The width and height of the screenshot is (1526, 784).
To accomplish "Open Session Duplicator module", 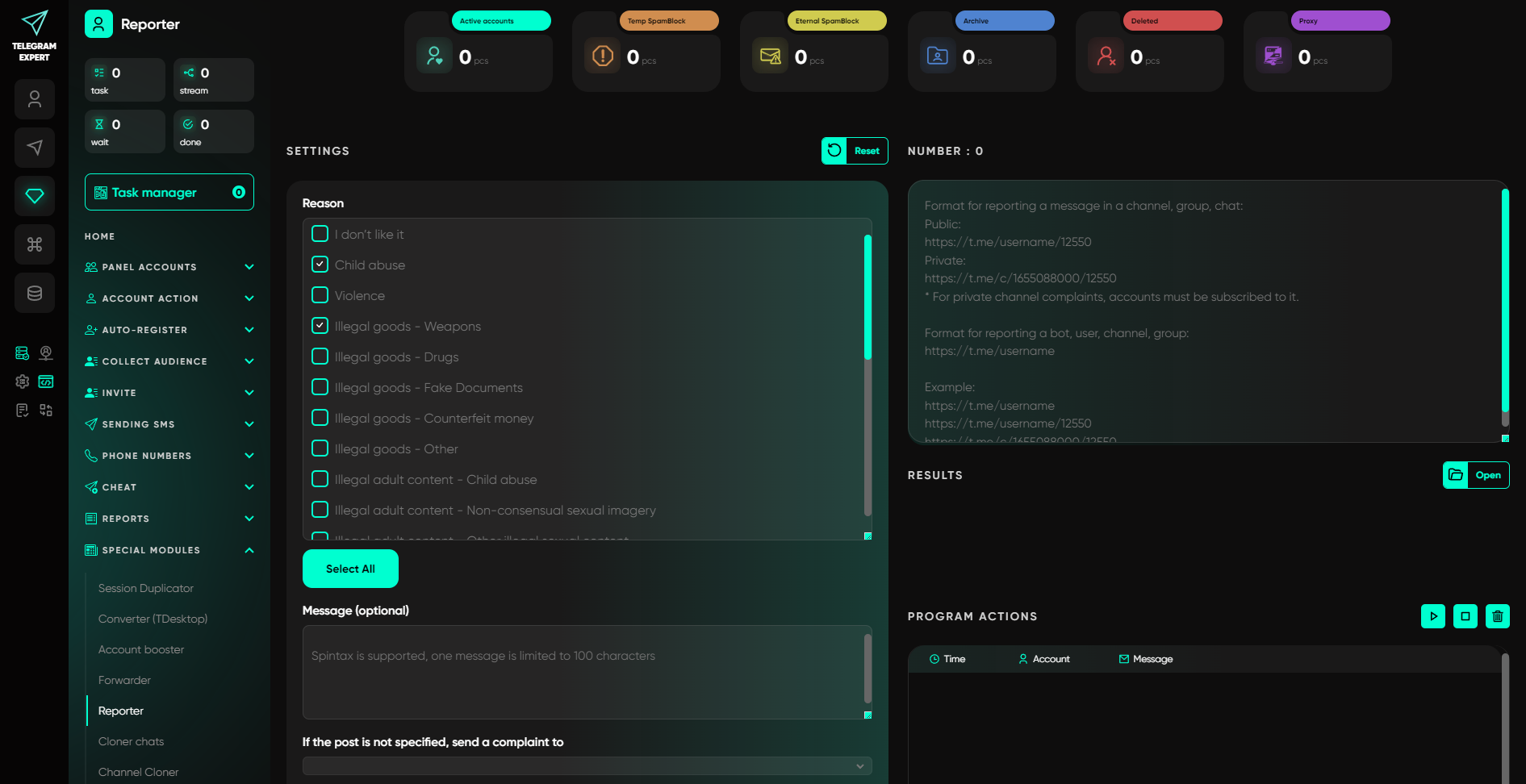I will 146,588.
